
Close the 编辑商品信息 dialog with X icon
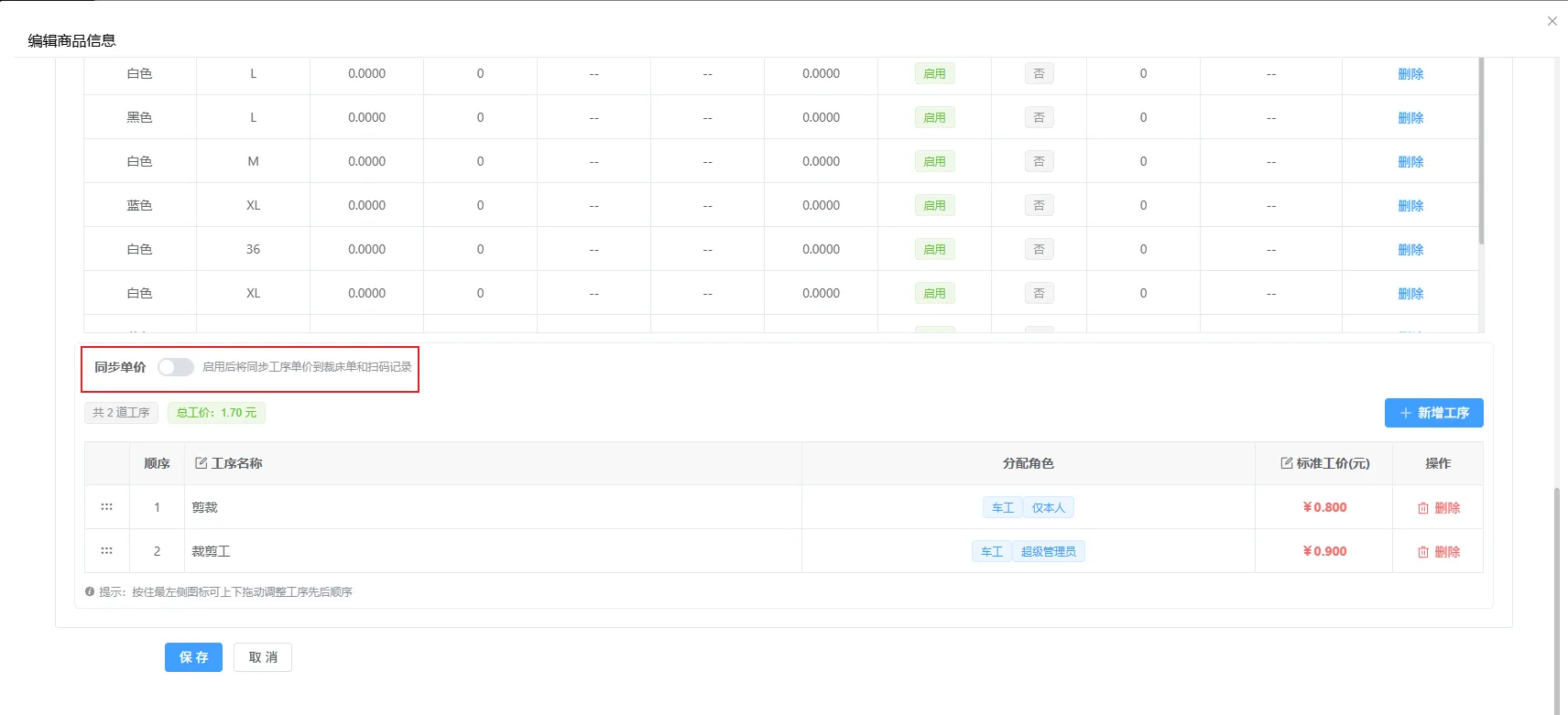point(1552,21)
